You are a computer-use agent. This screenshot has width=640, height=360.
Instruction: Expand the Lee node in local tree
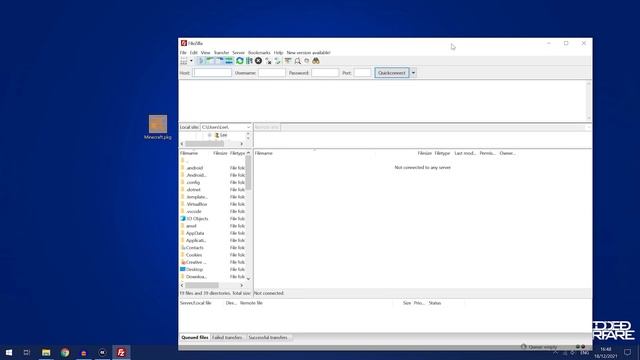pyautogui.click(x=209, y=135)
